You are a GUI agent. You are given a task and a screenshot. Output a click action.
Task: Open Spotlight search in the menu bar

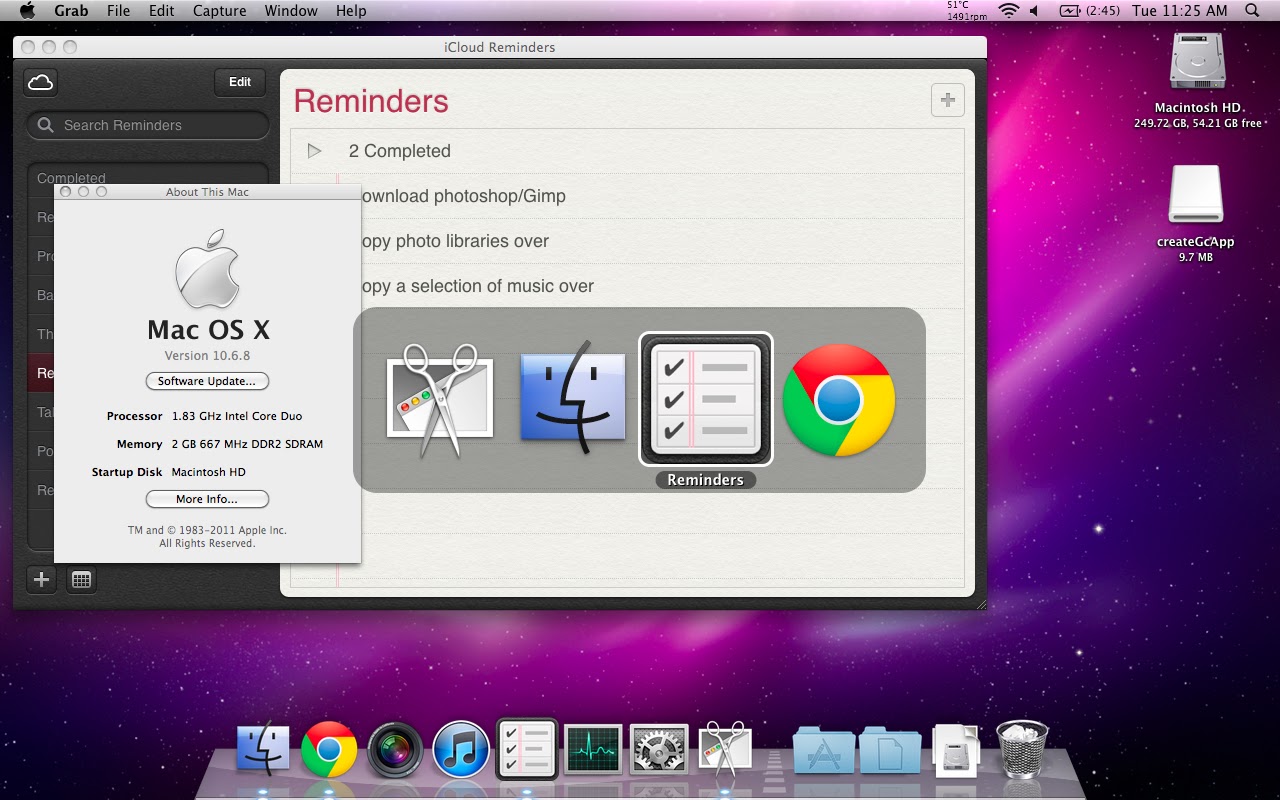pyautogui.click(x=1252, y=11)
